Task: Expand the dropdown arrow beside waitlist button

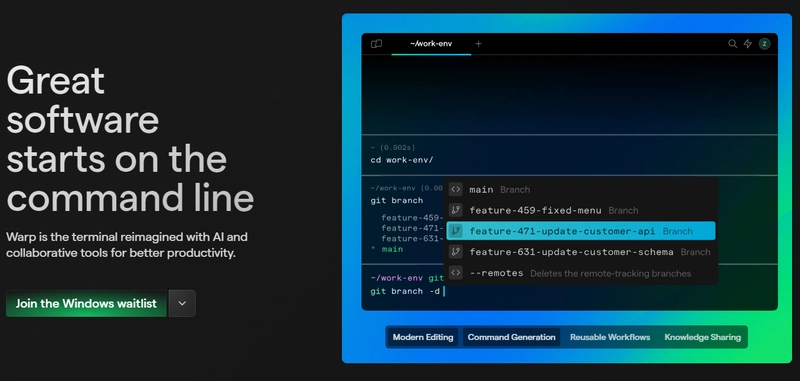Action: click(182, 303)
